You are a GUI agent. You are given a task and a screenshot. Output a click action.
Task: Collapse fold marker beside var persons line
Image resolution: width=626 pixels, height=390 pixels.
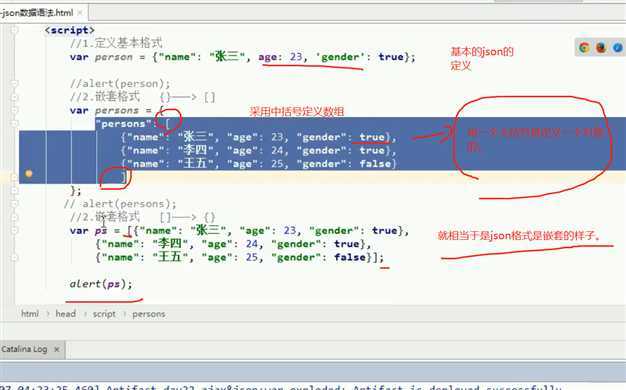[x=15, y=110]
